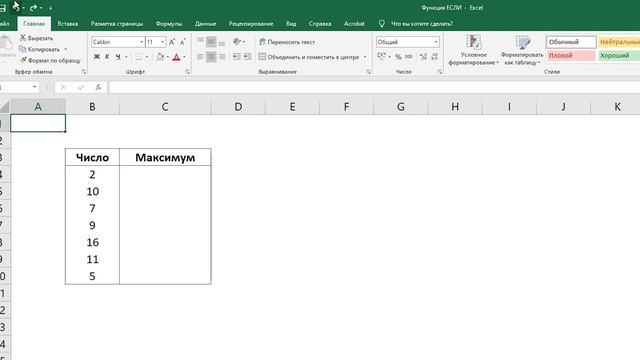Click the Insert Function (fx) icon
This screenshot has width=640, height=360.
98,87
